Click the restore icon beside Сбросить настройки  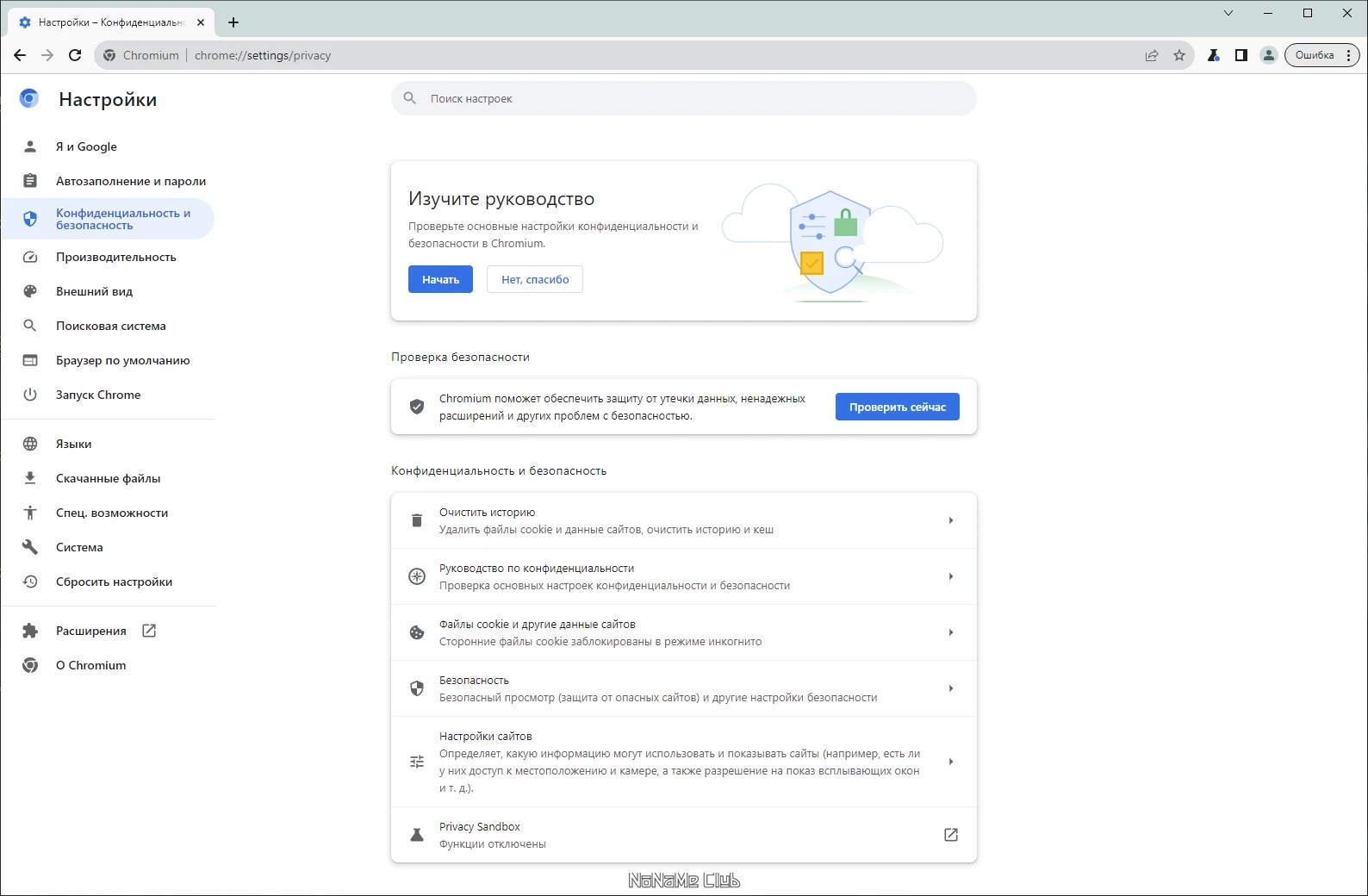coord(30,582)
